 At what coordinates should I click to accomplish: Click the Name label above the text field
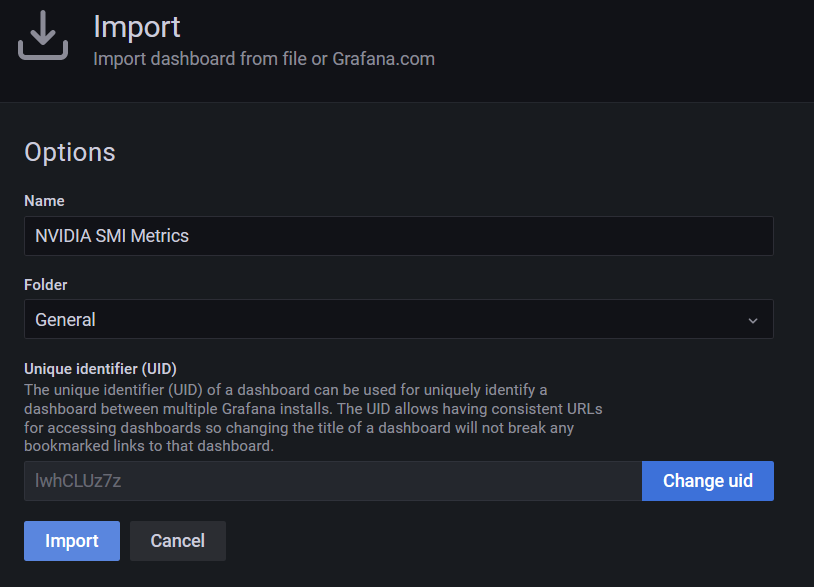pyautogui.click(x=44, y=201)
